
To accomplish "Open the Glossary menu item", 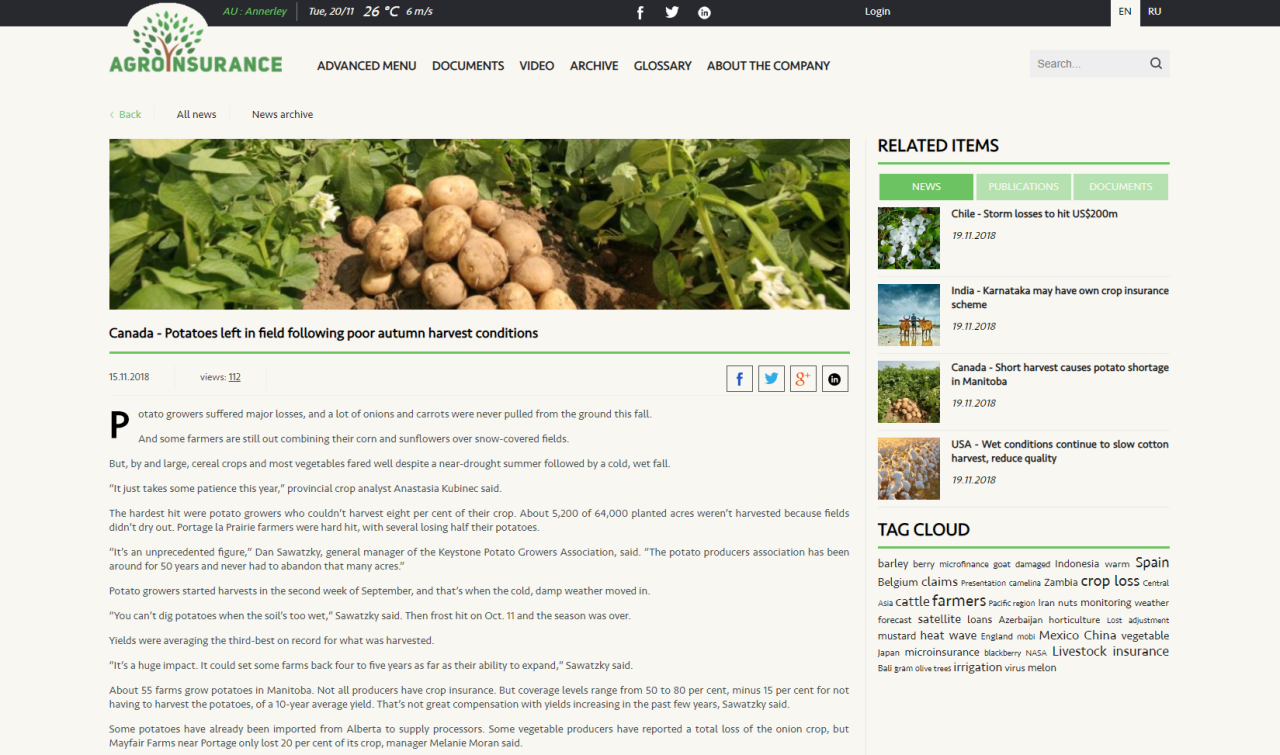I will [x=663, y=66].
